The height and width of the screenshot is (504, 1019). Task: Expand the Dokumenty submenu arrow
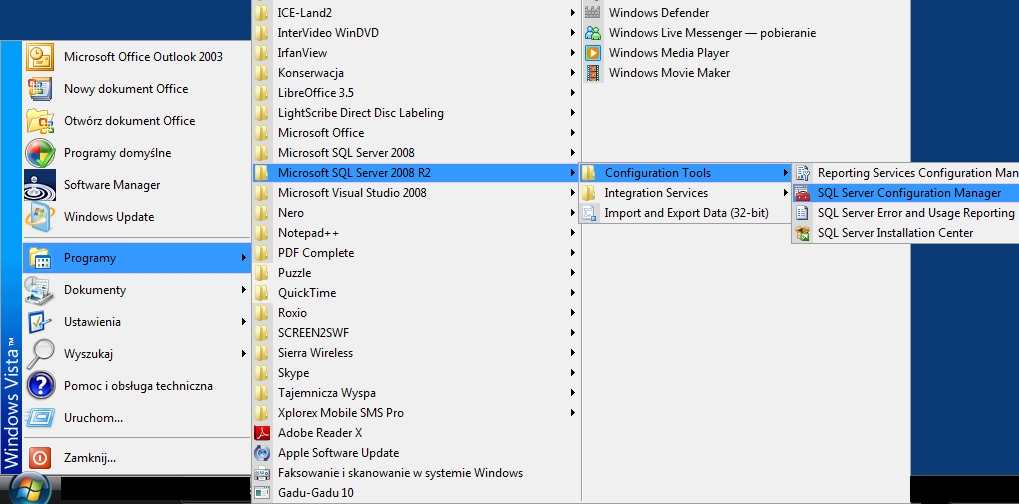pos(244,290)
